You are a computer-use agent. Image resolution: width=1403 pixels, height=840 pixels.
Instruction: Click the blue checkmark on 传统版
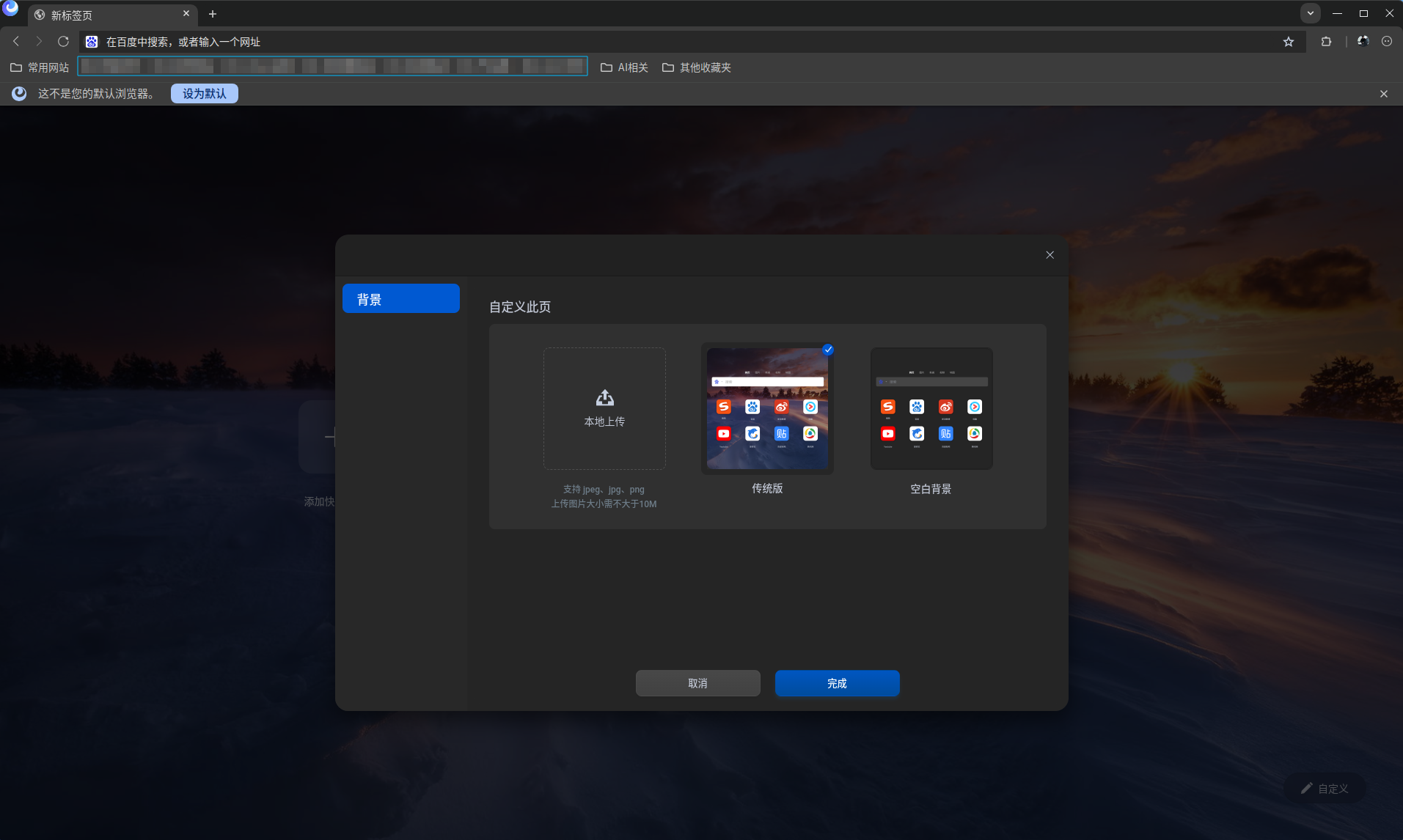point(828,350)
